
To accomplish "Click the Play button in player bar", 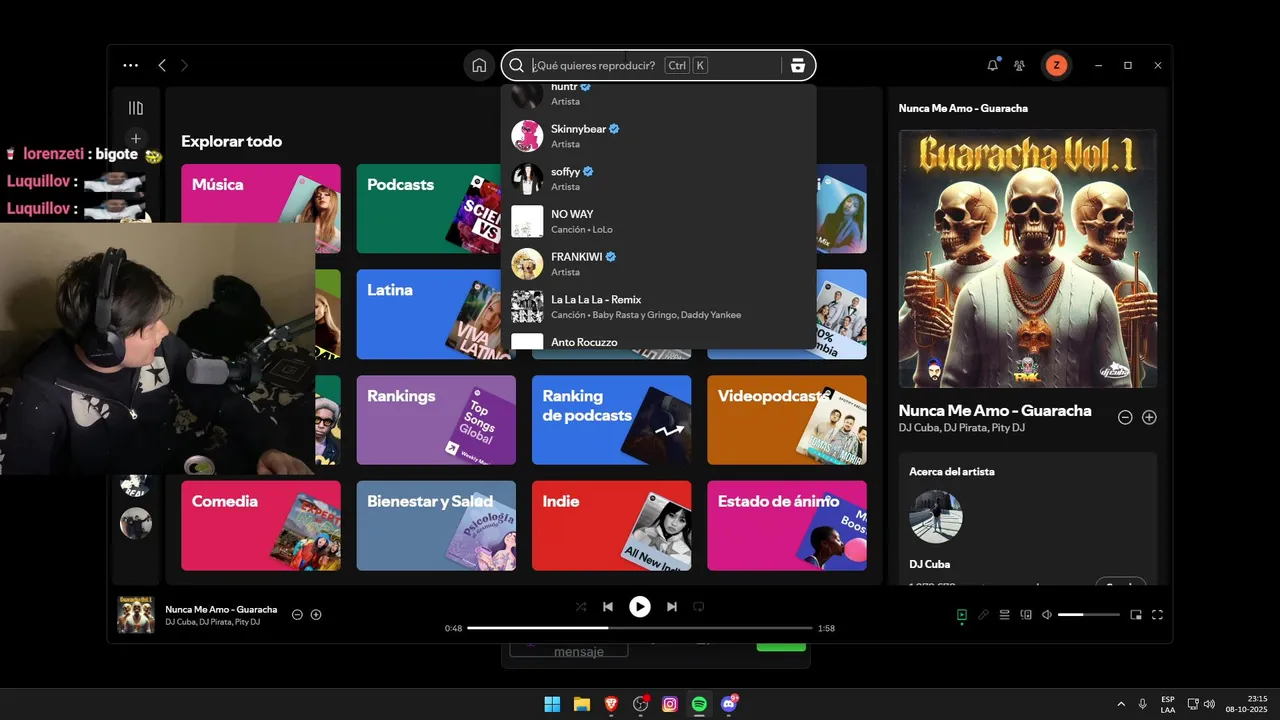I will click(640, 607).
